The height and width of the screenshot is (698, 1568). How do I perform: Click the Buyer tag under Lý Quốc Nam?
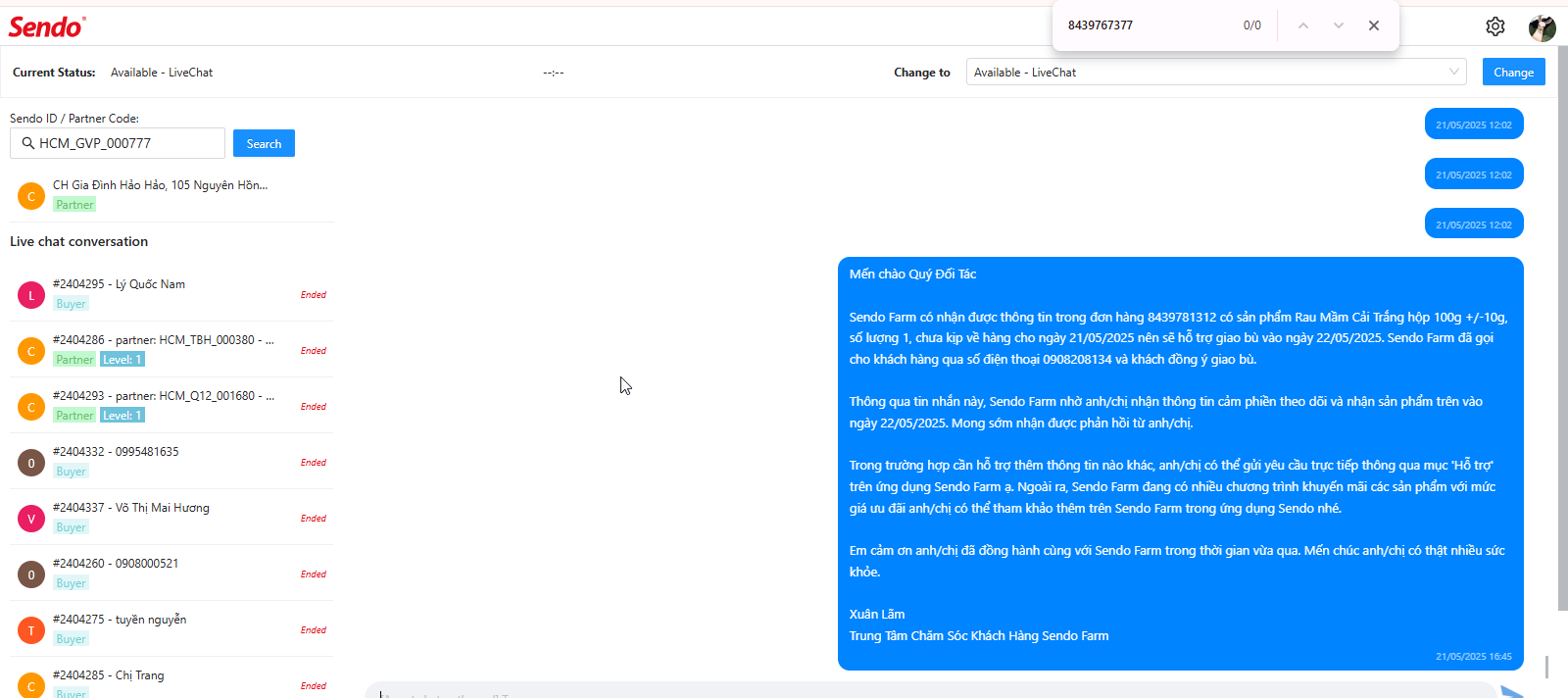point(71,304)
